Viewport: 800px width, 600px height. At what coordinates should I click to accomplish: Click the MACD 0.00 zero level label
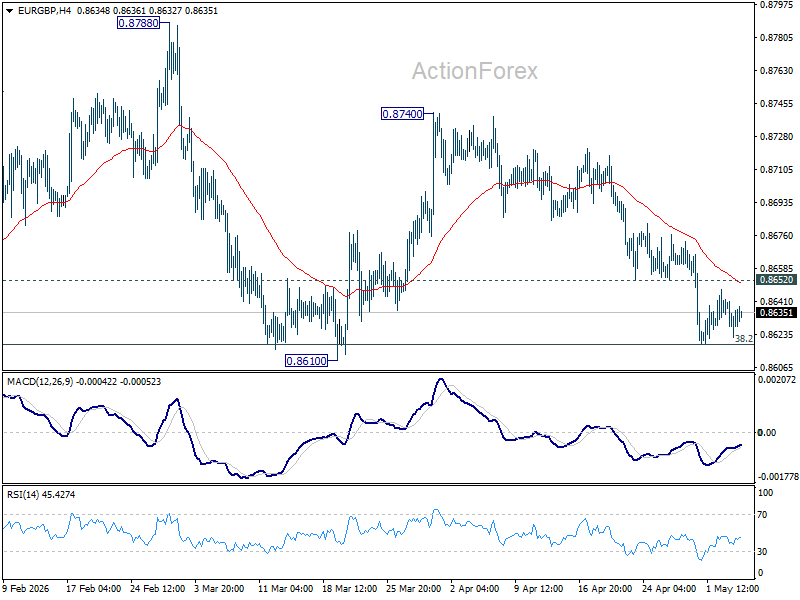pyautogui.click(x=767, y=433)
